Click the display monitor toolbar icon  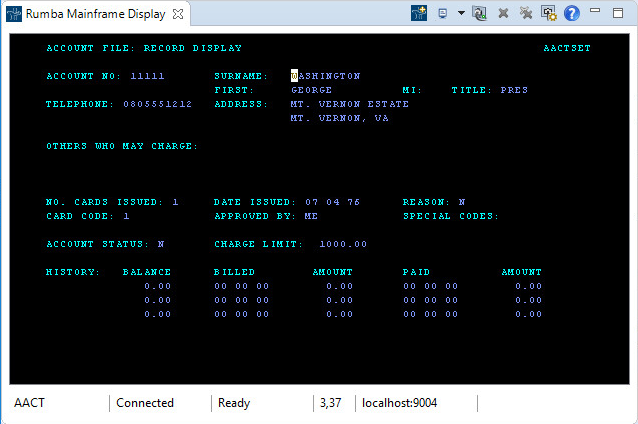[442, 14]
